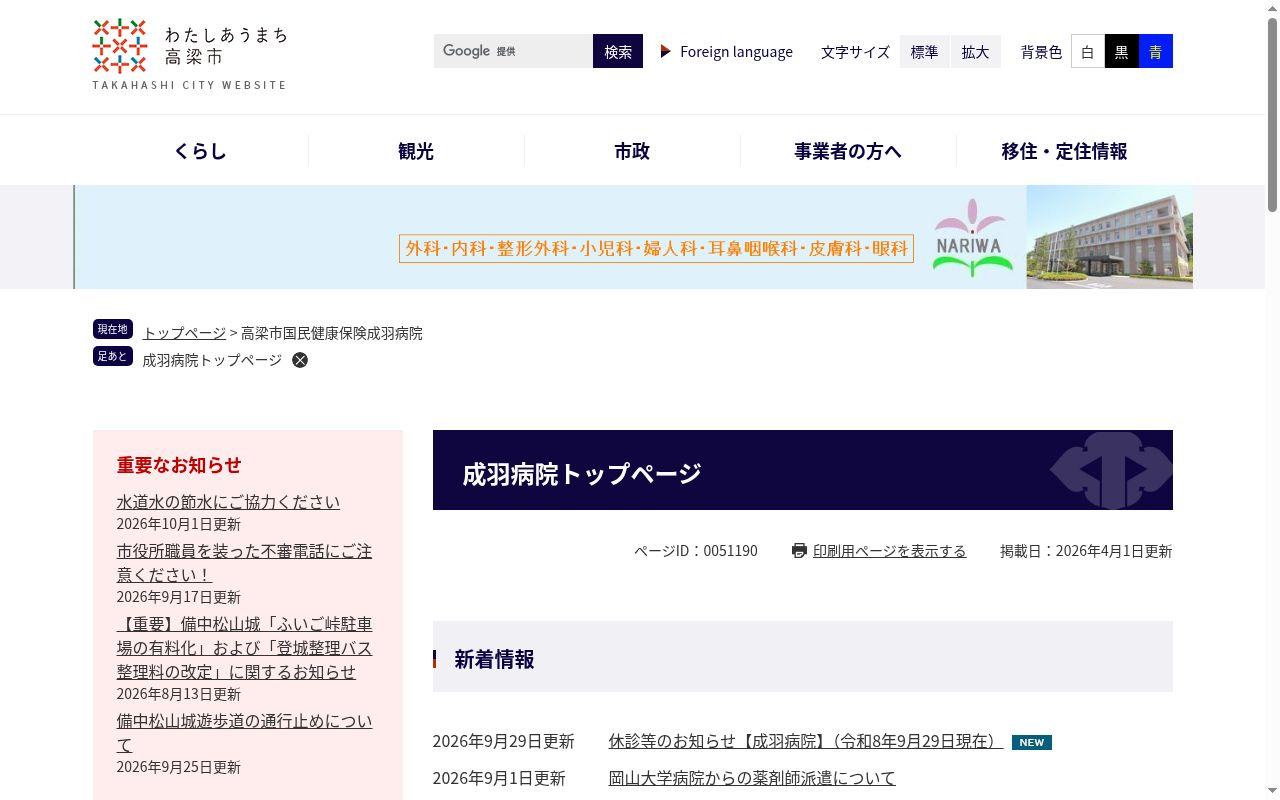Remove the 成羽病院トップページ footprint entry
Viewport: 1280px width, 800px height.
click(x=300, y=360)
